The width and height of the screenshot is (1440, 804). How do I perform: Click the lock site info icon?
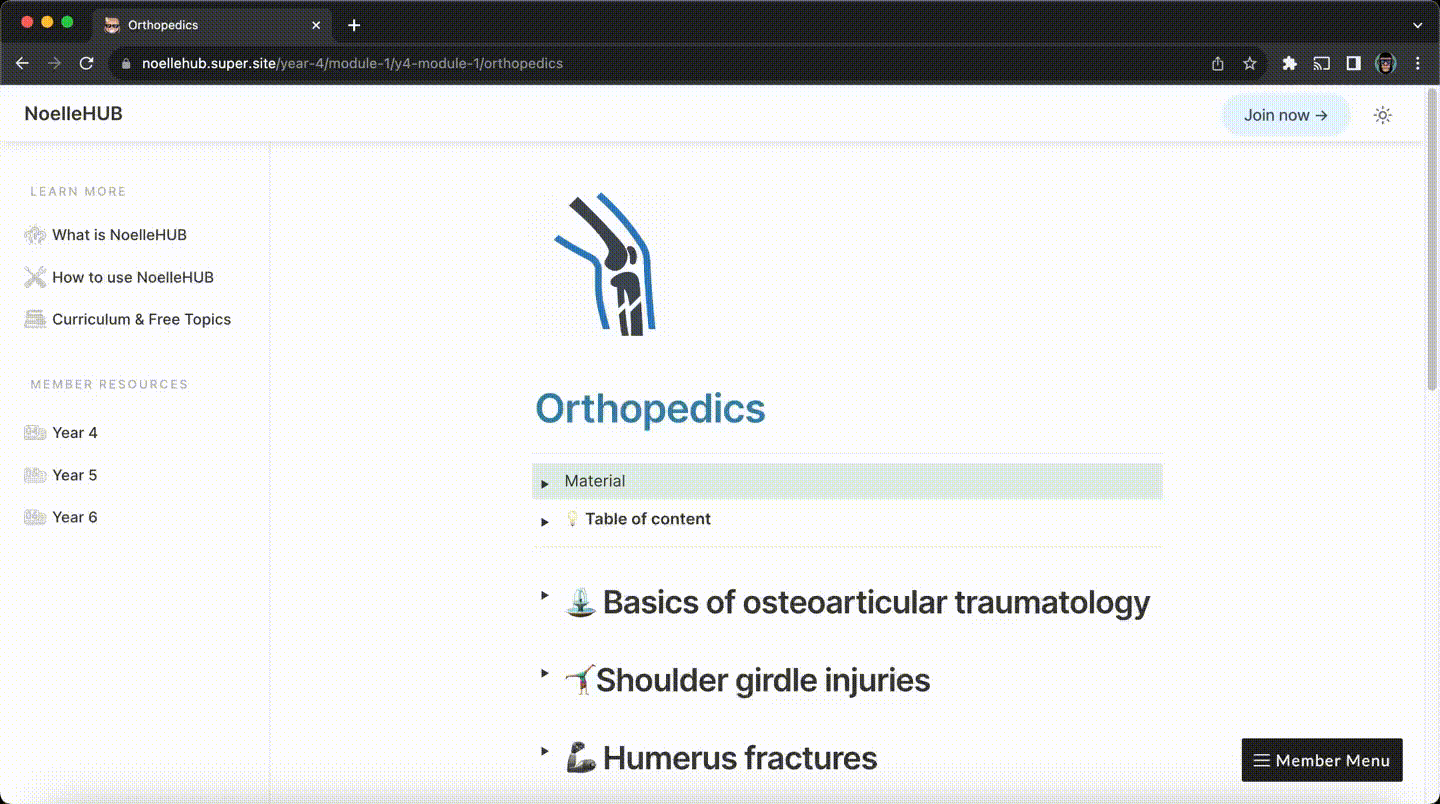click(x=126, y=63)
